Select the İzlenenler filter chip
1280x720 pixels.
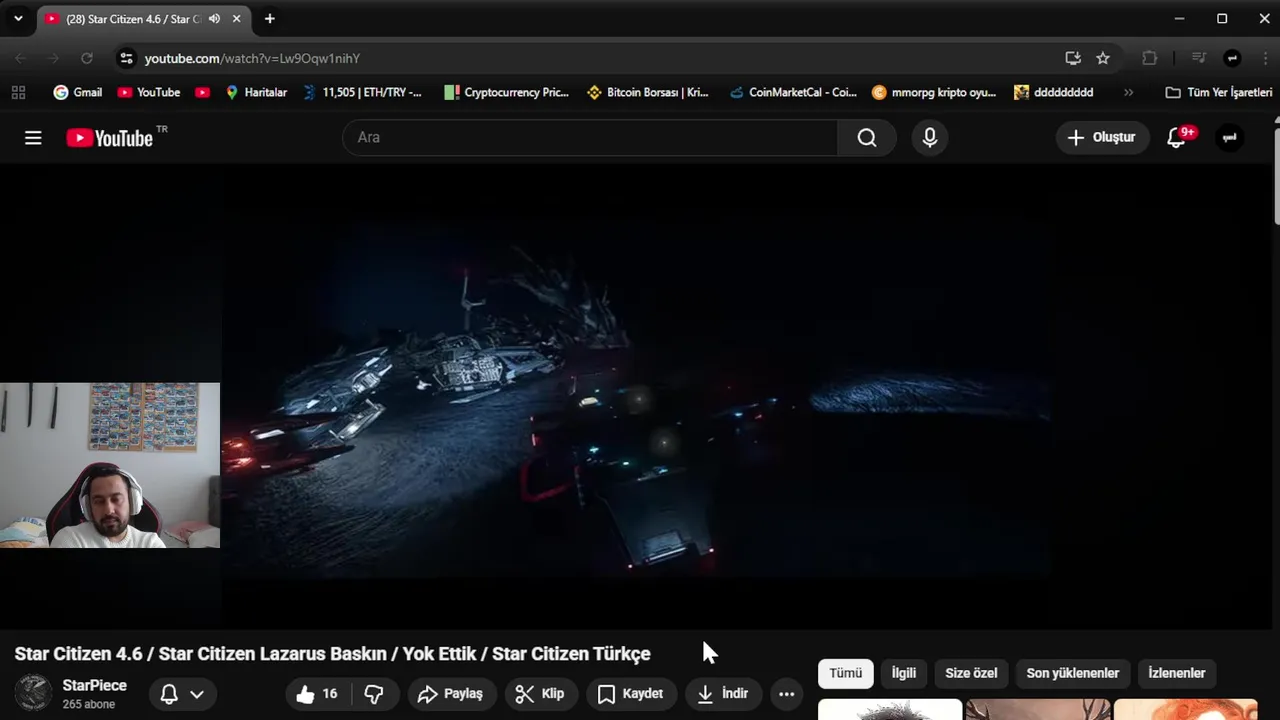click(1177, 673)
